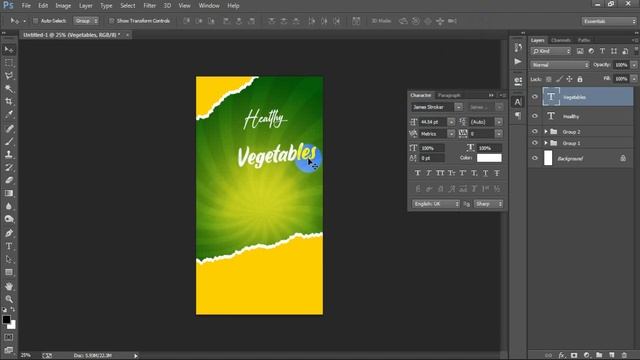Click the layer Opacity value field
This screenshot has height=360, width=640.
[621, 65]
